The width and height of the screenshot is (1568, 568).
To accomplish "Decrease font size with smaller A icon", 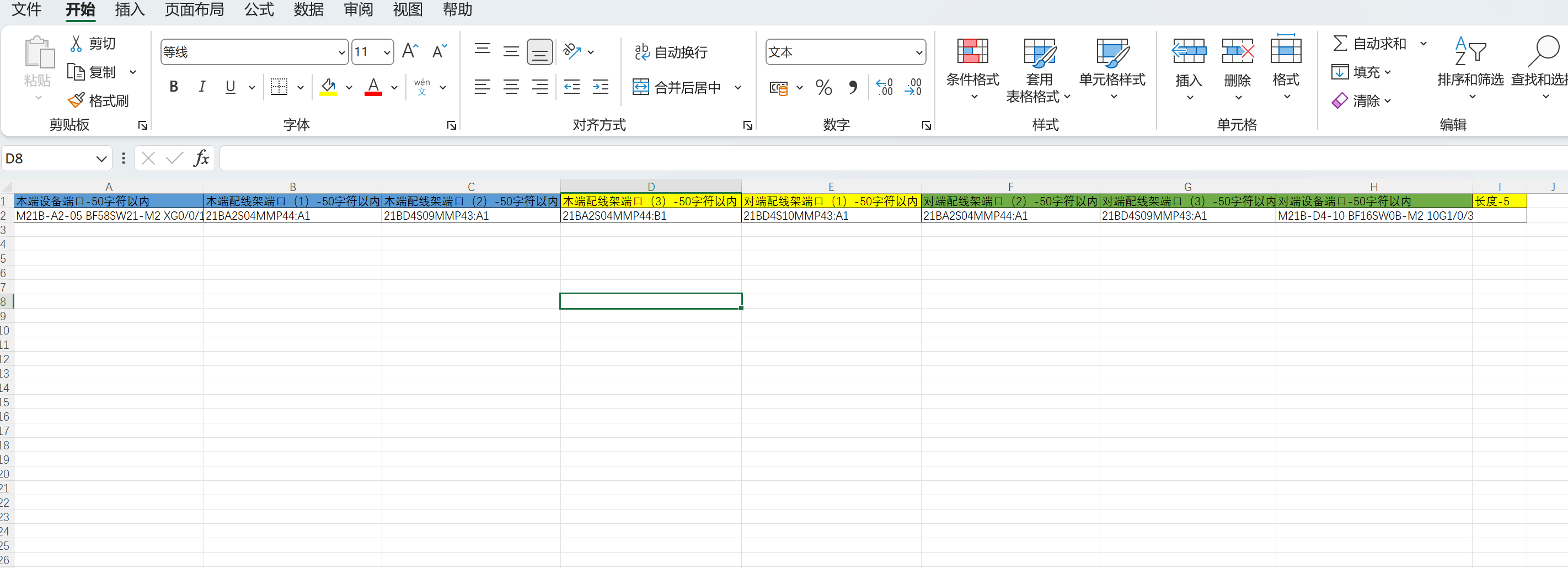I will point(440,51).
